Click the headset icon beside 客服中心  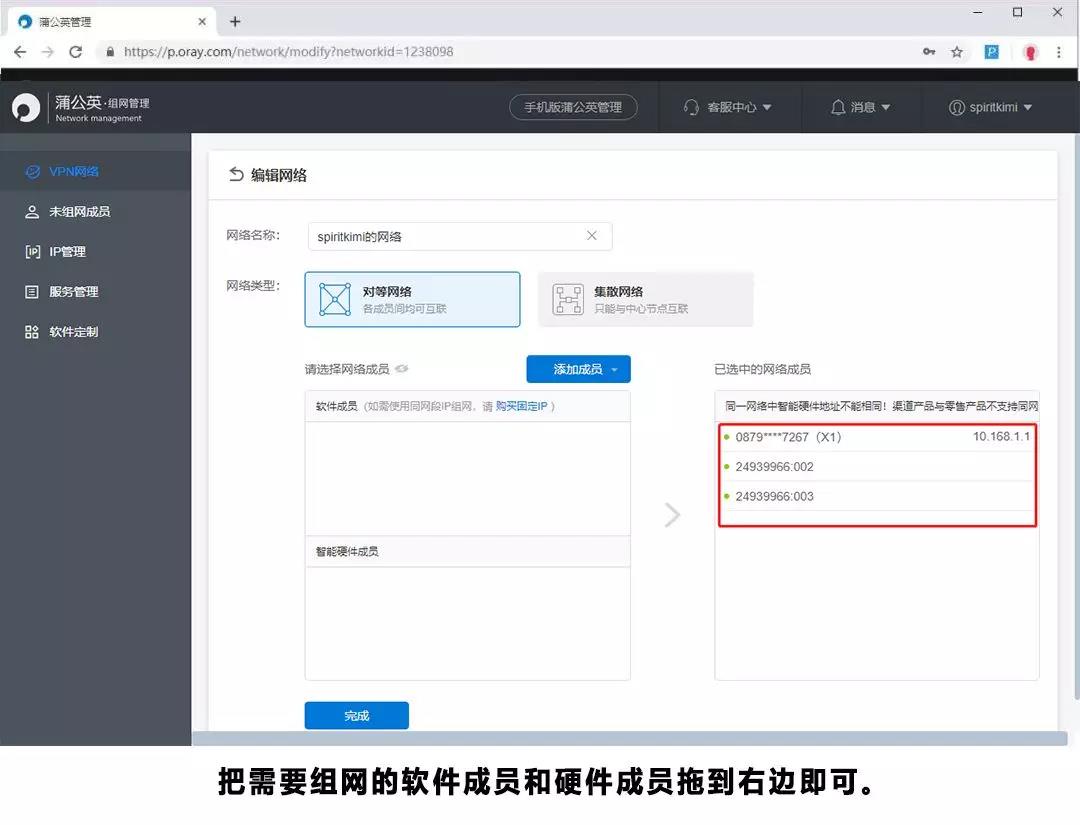691,107
